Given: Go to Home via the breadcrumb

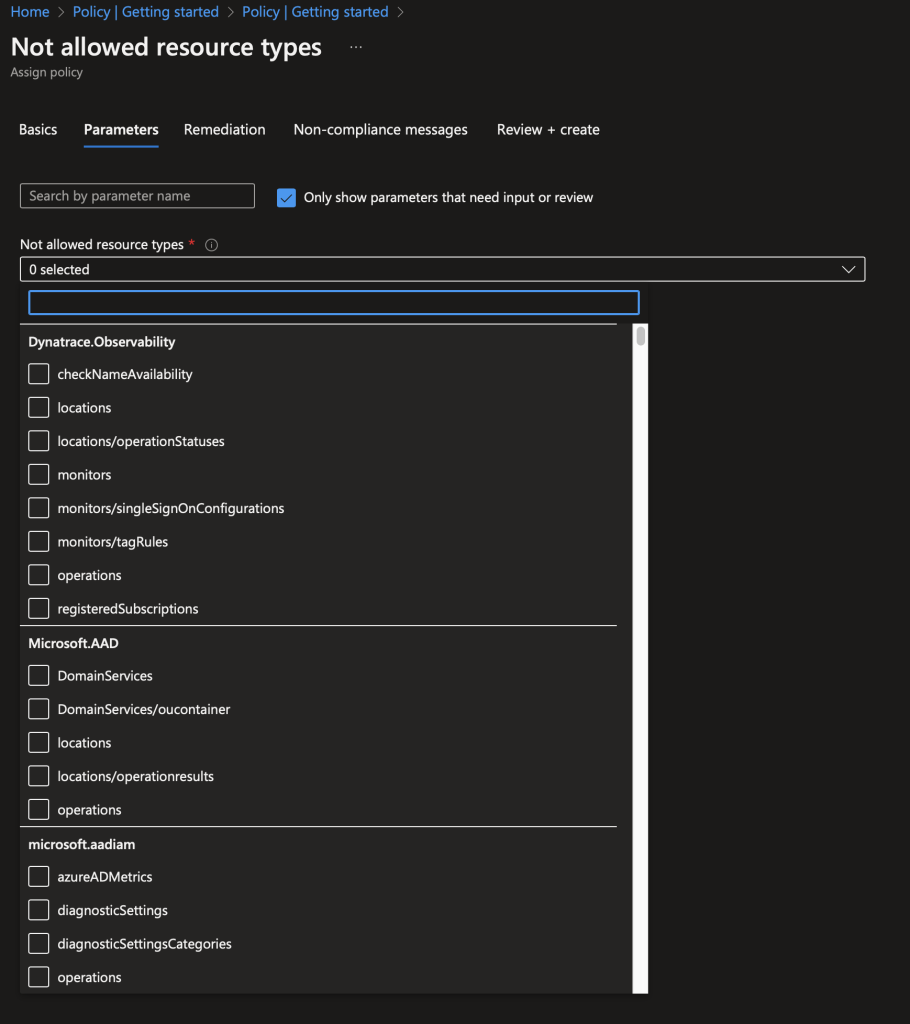Looking at the screenshot, I should tap(30, 12).
